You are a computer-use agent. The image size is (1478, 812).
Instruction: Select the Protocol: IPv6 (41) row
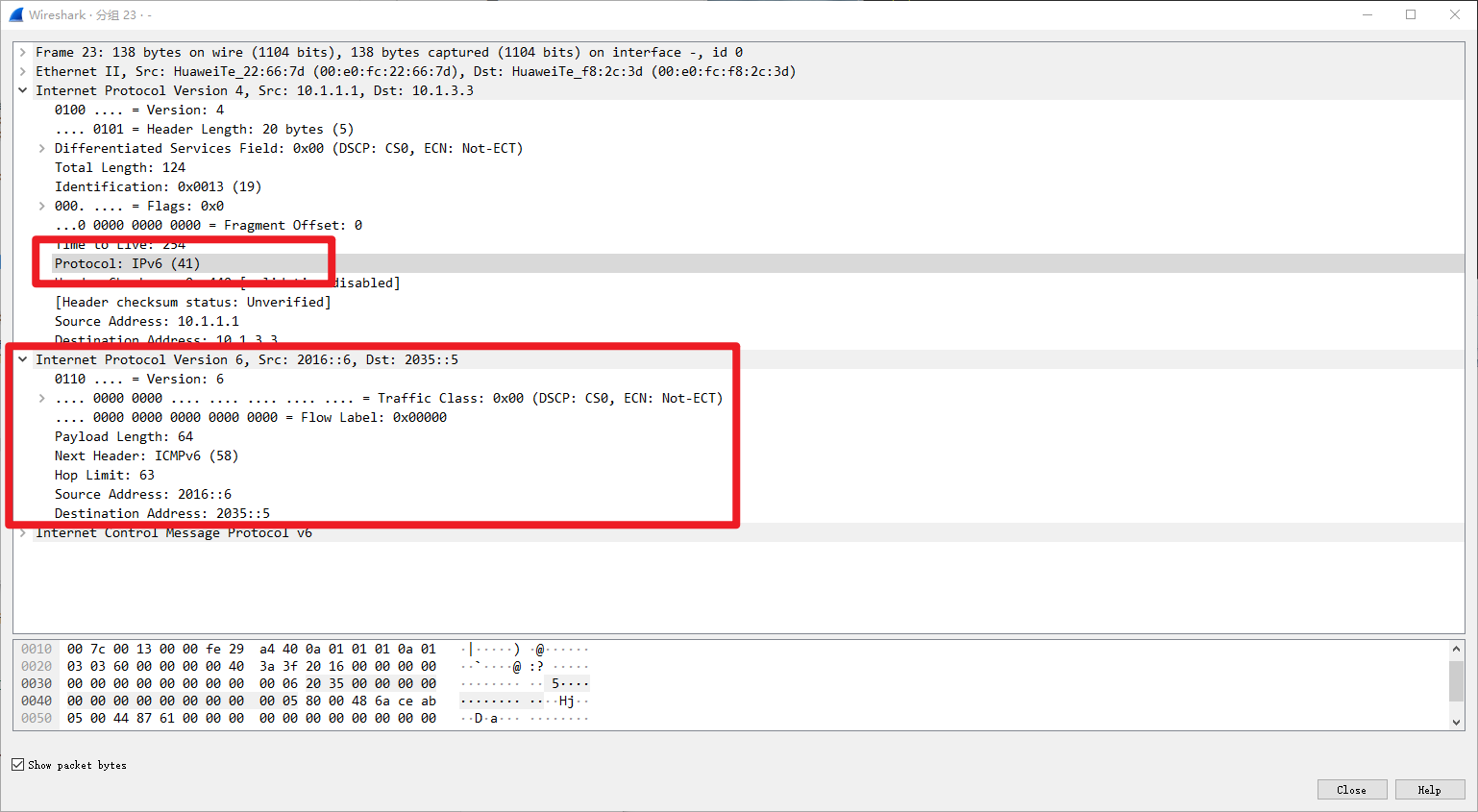(127, 264)
